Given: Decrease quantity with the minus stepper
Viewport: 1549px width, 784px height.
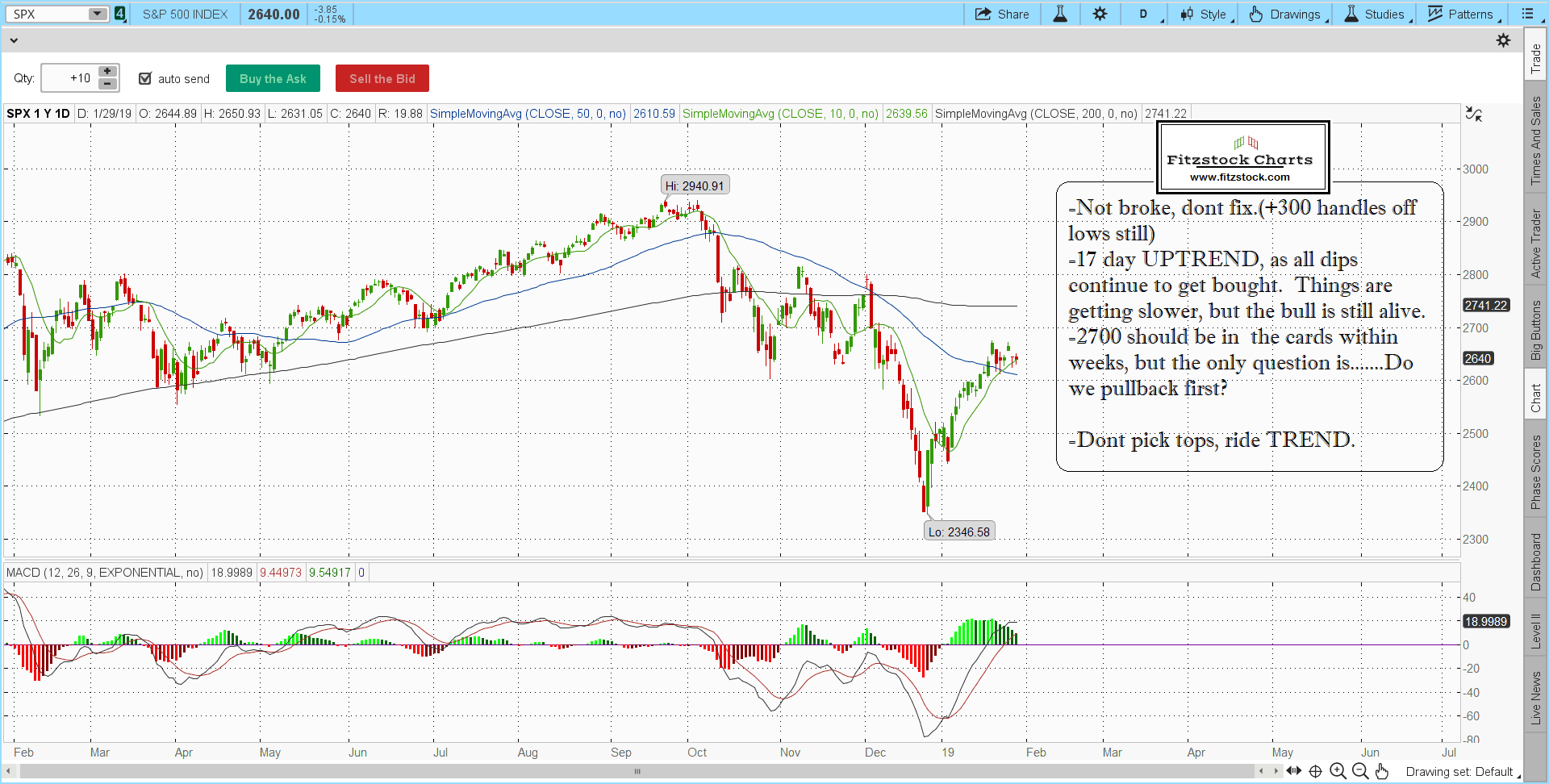Looking at the screenshot, I should 107,84.
